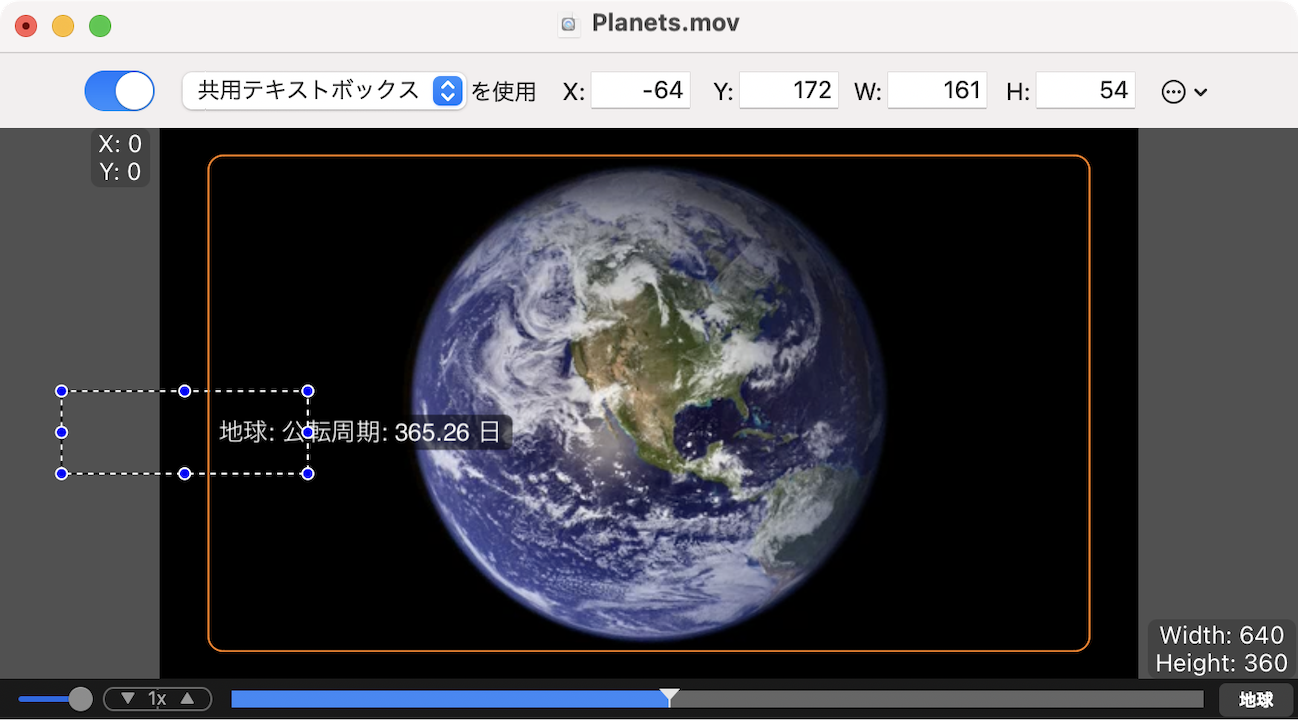This screenshot has width=1298, height=720.
Task: Decrease playback speed with the down triangle
Action: (x=127, y=699)
